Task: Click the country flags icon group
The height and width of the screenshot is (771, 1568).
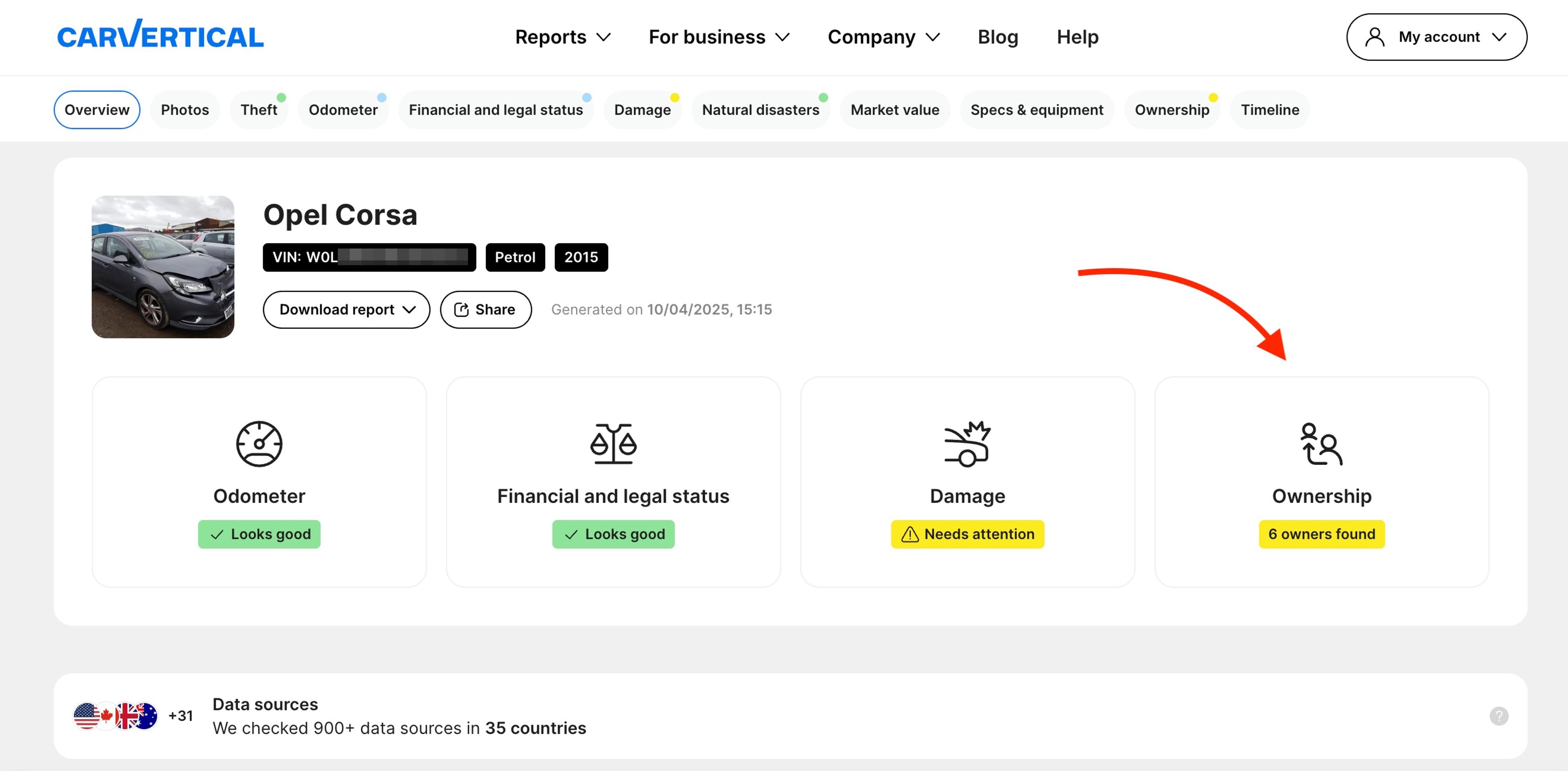Action: [x=116, y=715]
